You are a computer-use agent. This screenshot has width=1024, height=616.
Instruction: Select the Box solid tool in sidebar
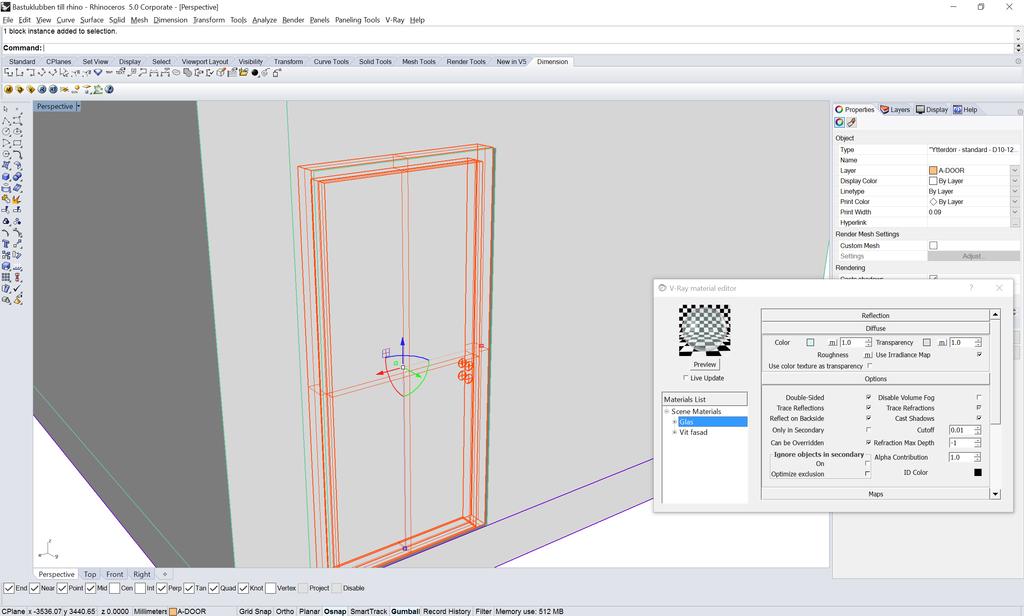click(6, 176)
